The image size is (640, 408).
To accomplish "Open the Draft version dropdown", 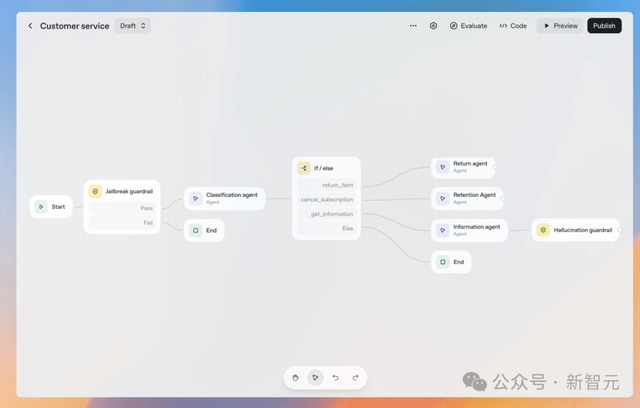I will pos(133,26).
